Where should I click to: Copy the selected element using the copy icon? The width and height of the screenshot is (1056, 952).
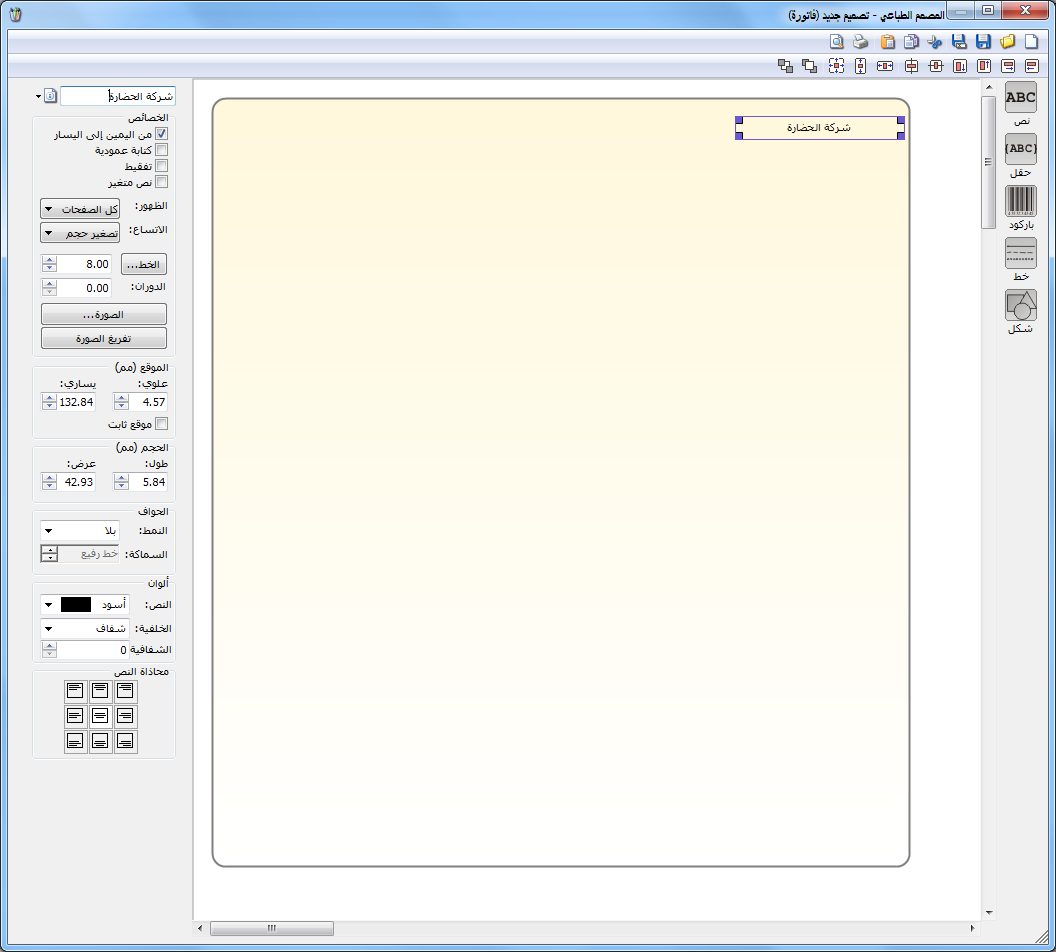coord(911,42)
